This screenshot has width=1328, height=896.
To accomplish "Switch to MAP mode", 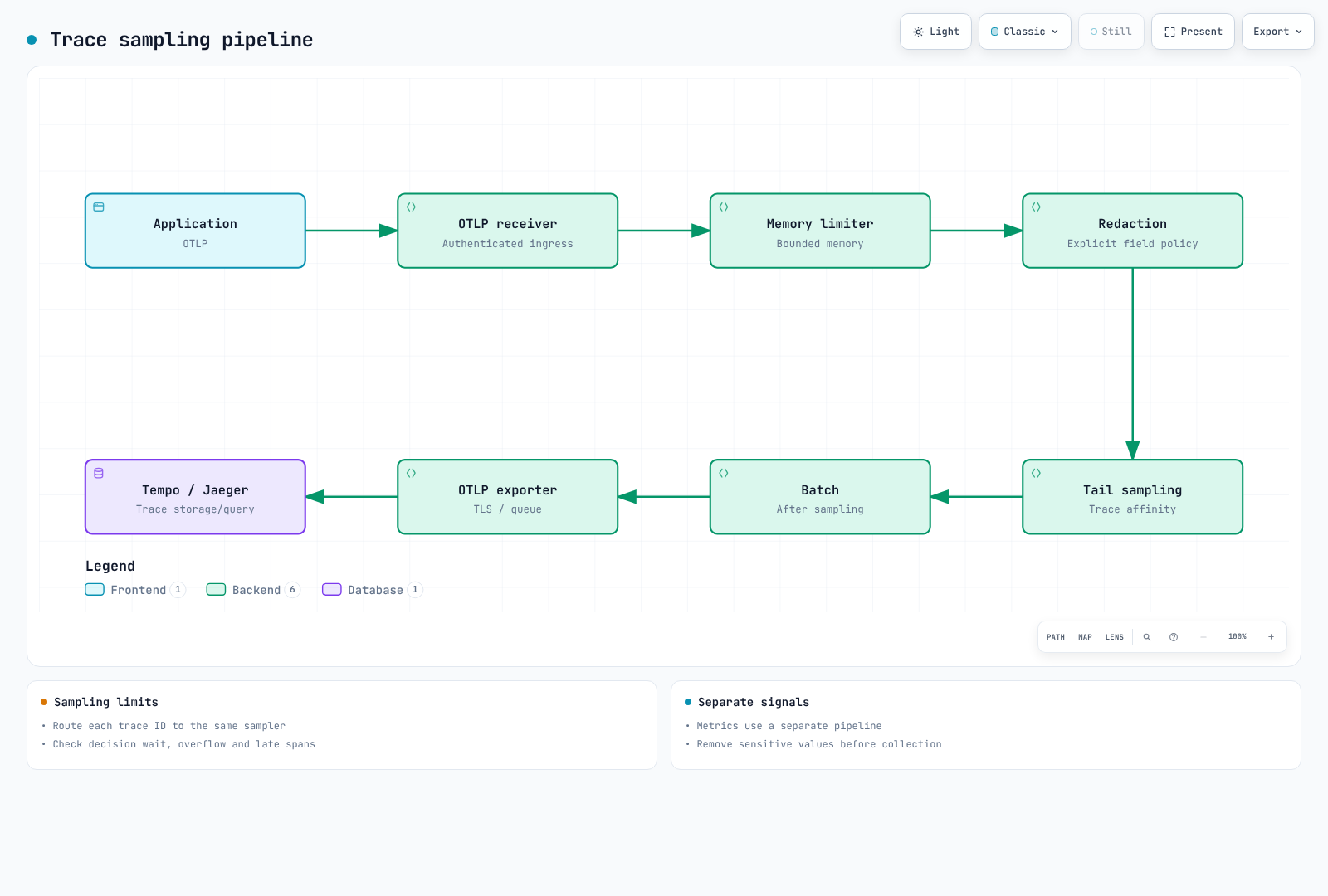I will 1085,637.
